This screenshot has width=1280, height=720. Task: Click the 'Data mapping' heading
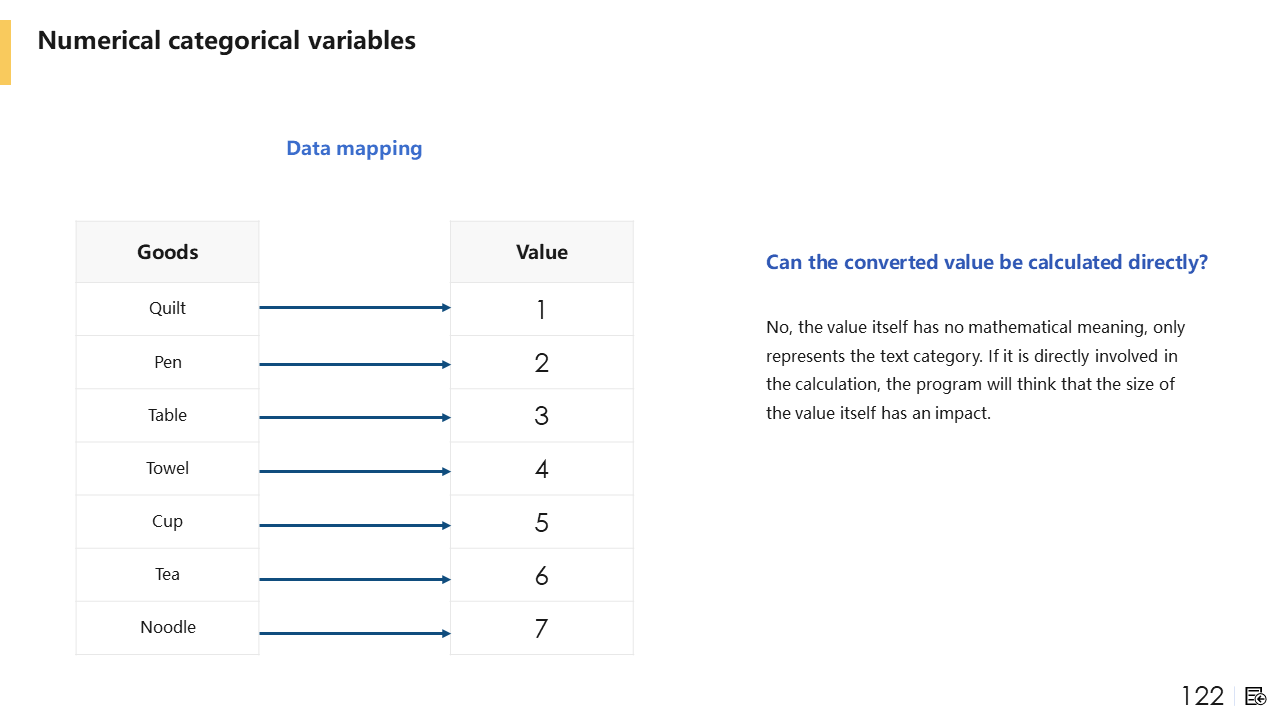tap(354, 148)
